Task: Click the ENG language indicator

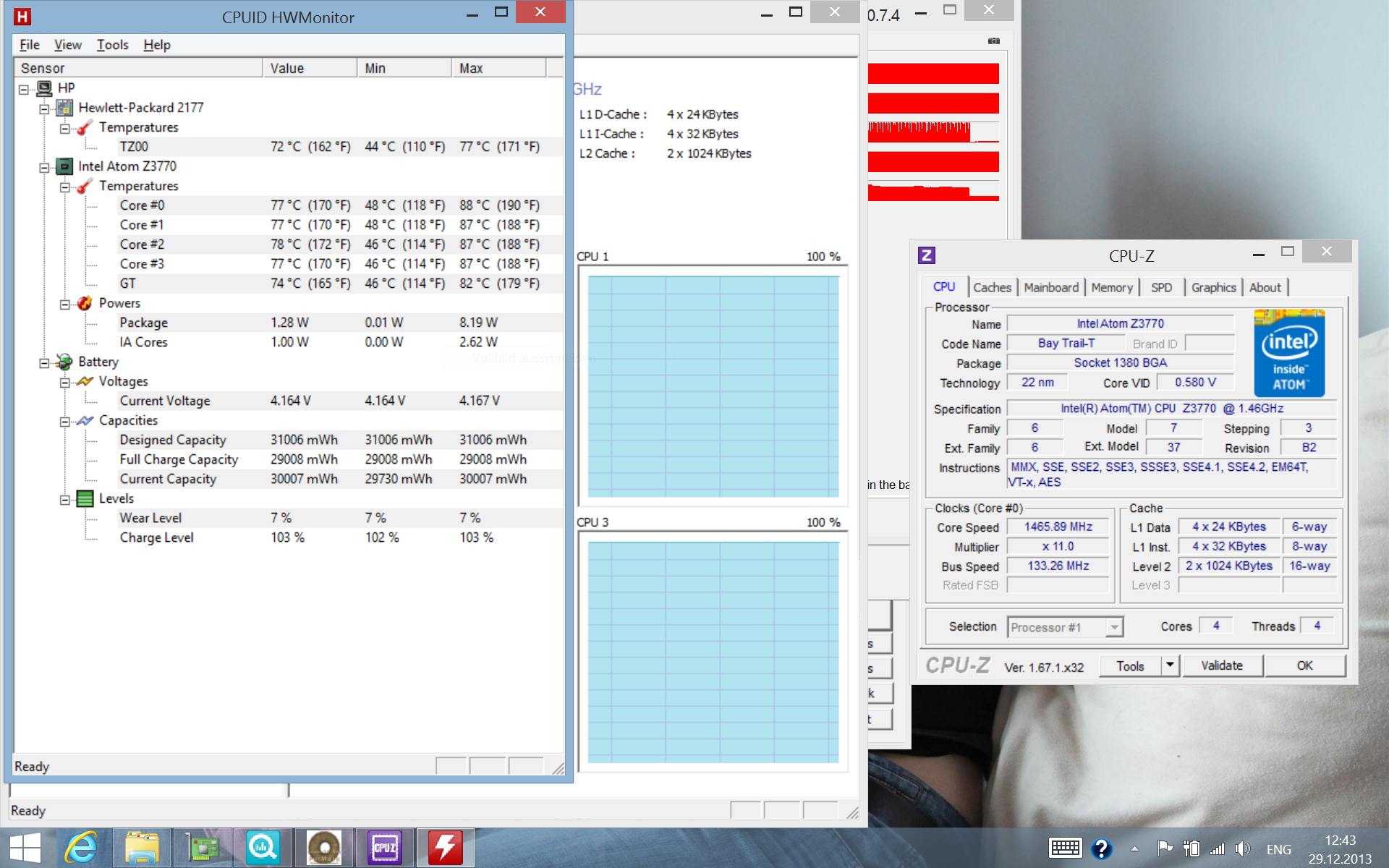Action: coord(1278,849)
